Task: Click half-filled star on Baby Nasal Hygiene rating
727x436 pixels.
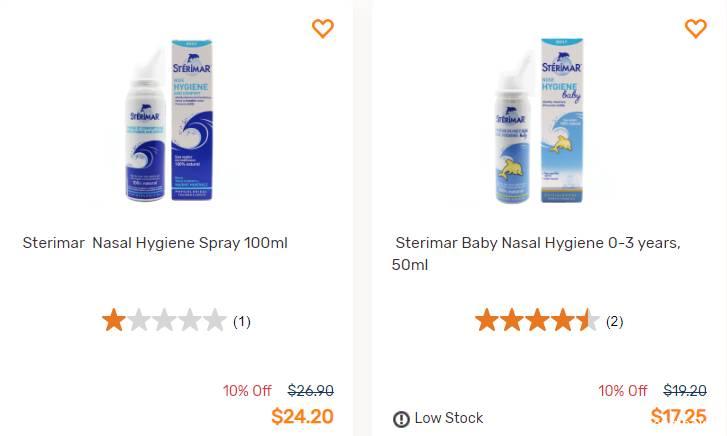Action: (589, 321)
